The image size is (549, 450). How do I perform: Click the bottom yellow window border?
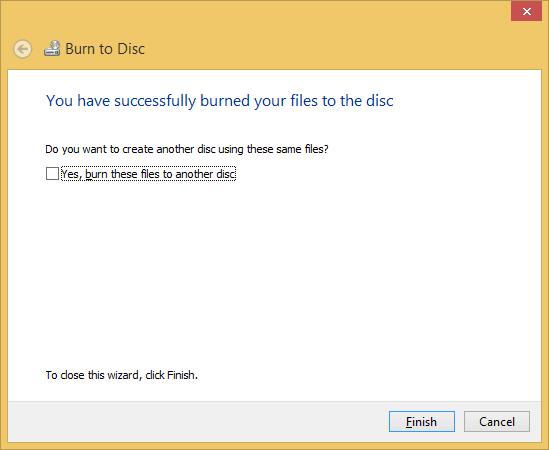click(274, 446)
